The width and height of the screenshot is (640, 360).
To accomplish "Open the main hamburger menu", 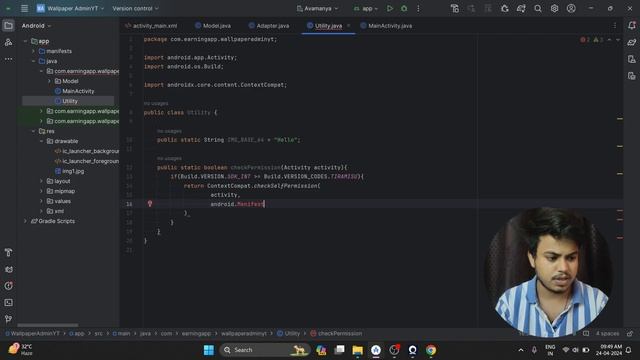I will pyautogui.click(x=24, y=9).
